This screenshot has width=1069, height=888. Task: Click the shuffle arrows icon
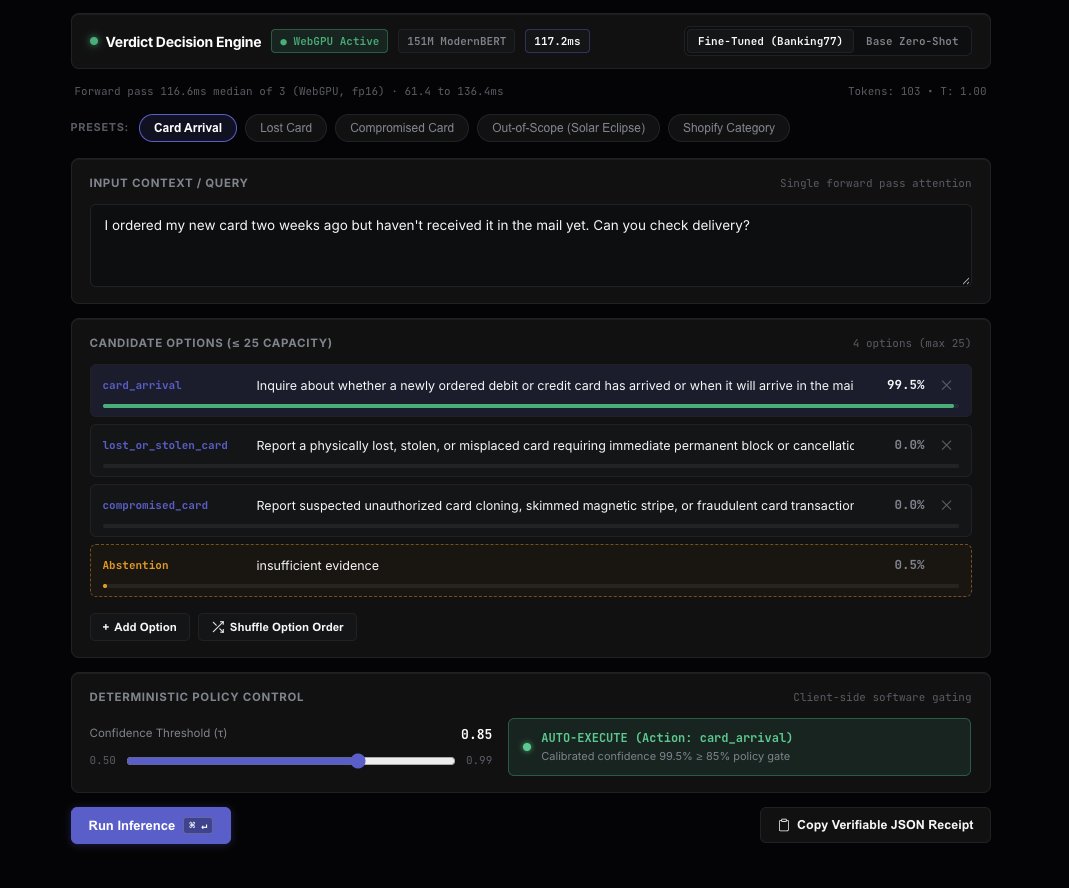coord(217,627)
